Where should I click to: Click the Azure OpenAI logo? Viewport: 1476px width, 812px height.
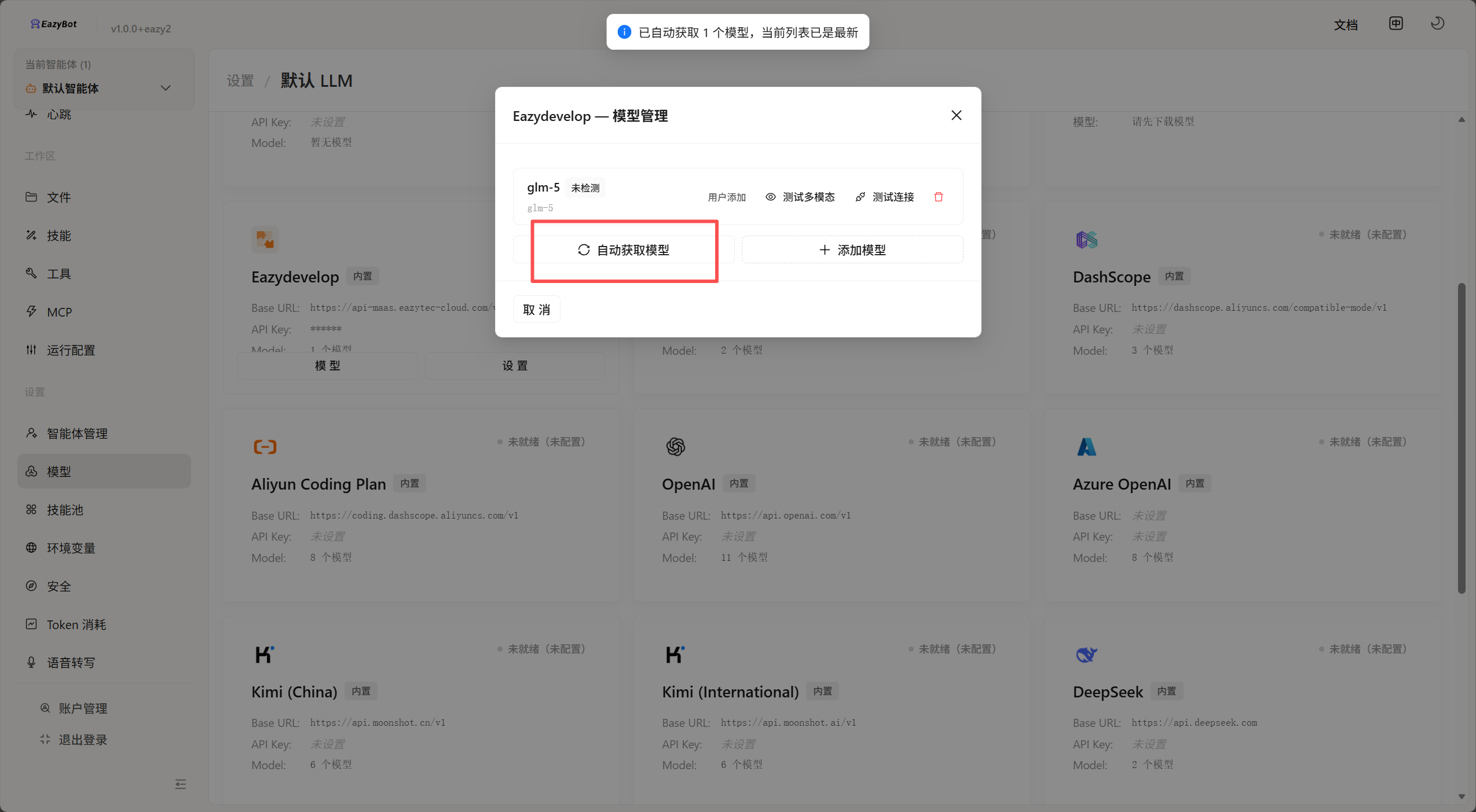[x=1086, y=447]
